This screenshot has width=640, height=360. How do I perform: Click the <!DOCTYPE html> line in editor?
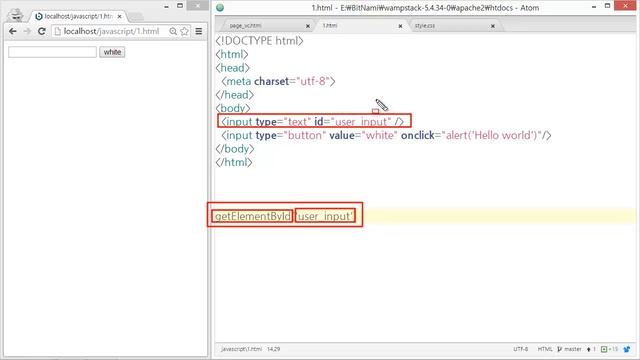coord(260,41)
